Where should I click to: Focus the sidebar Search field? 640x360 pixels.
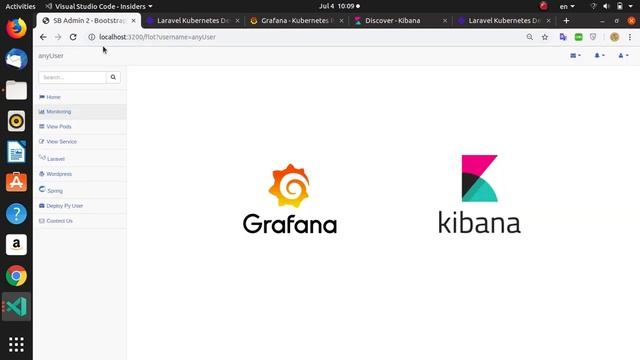click(72, 77)
